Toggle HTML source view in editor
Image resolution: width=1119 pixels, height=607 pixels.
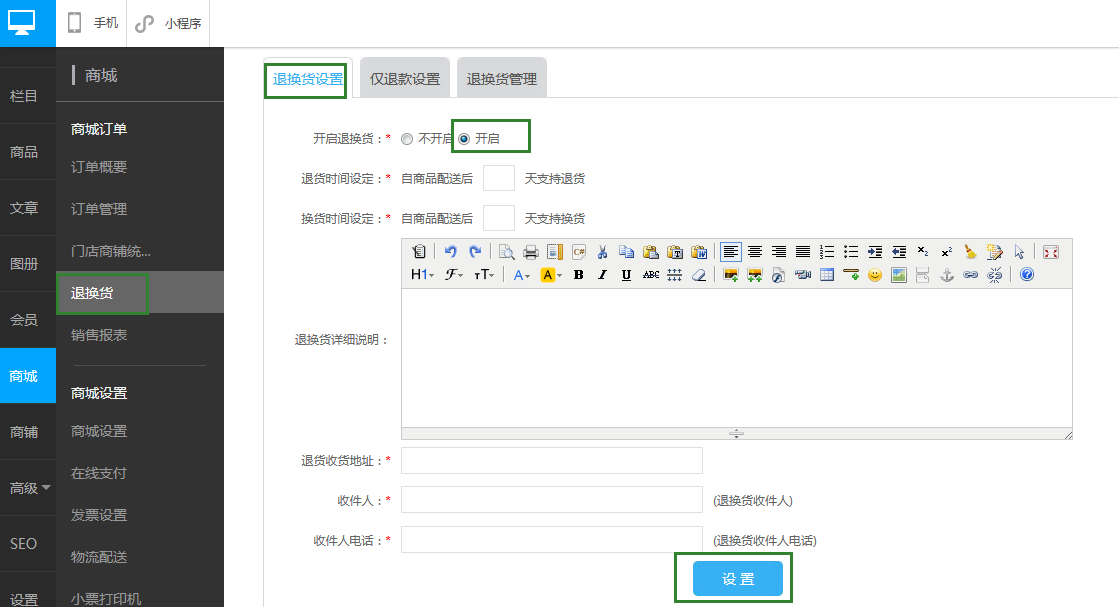[419, 252]
